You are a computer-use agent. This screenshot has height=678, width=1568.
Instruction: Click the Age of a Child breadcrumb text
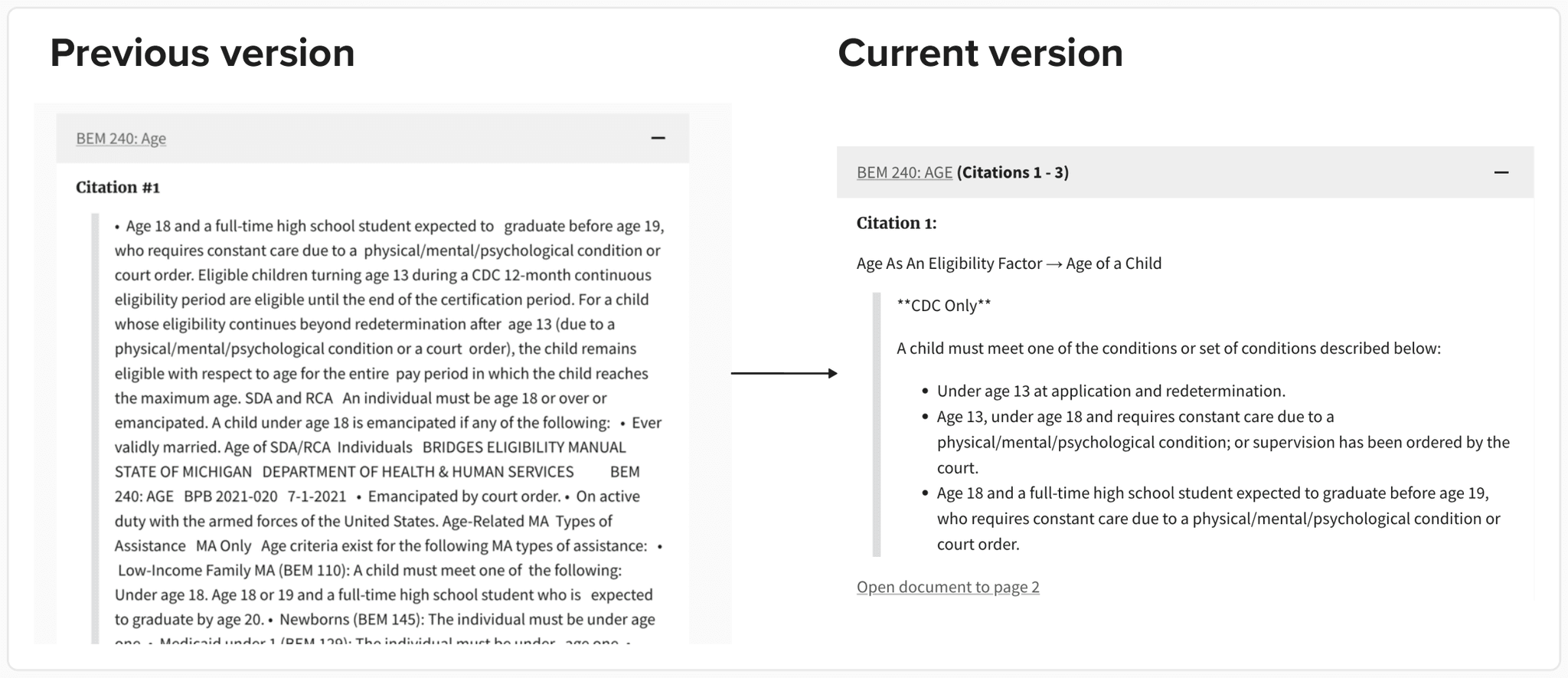[1116, 263]
